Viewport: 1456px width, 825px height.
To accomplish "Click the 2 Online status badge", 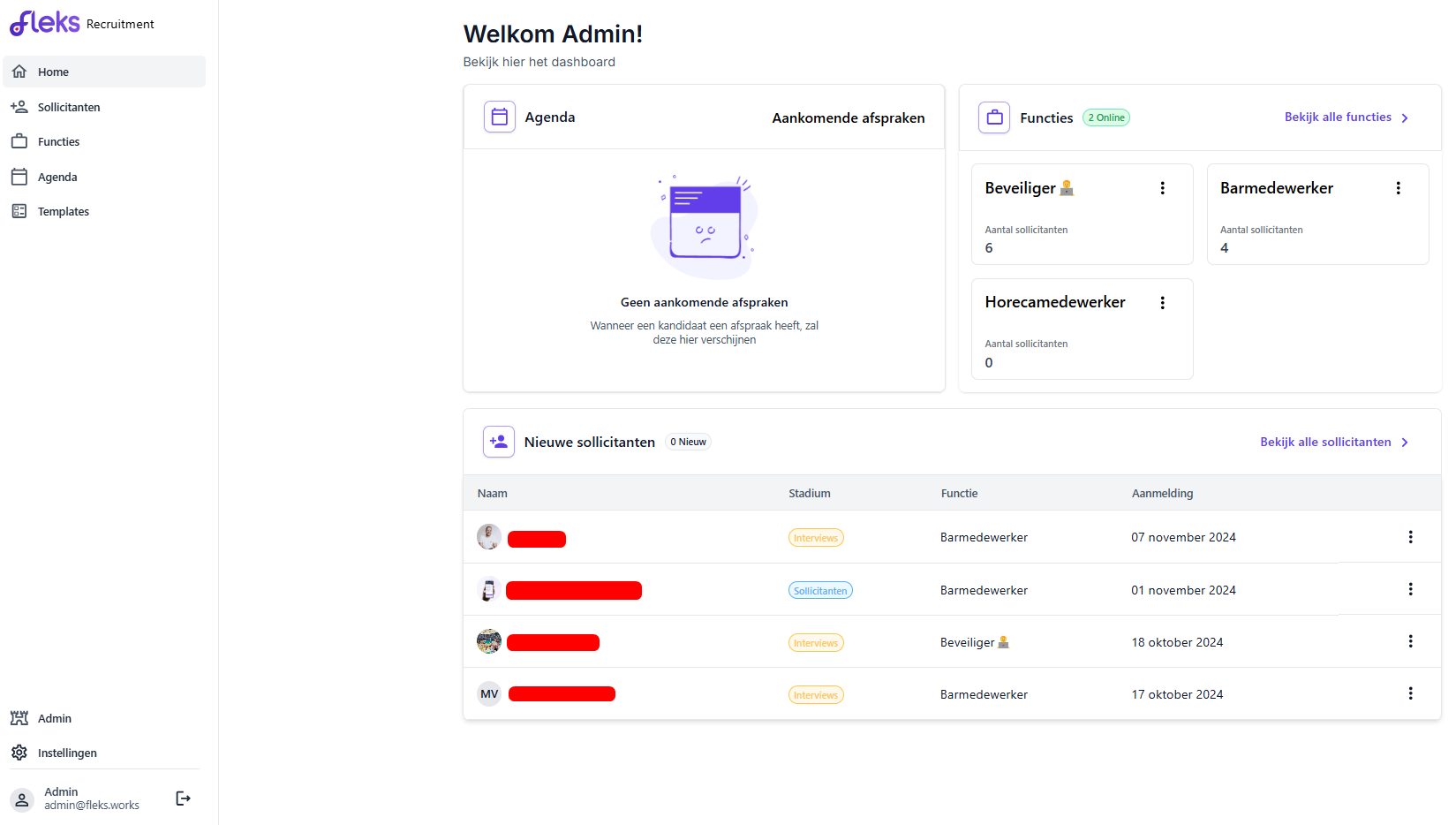I will point(1105,117).
